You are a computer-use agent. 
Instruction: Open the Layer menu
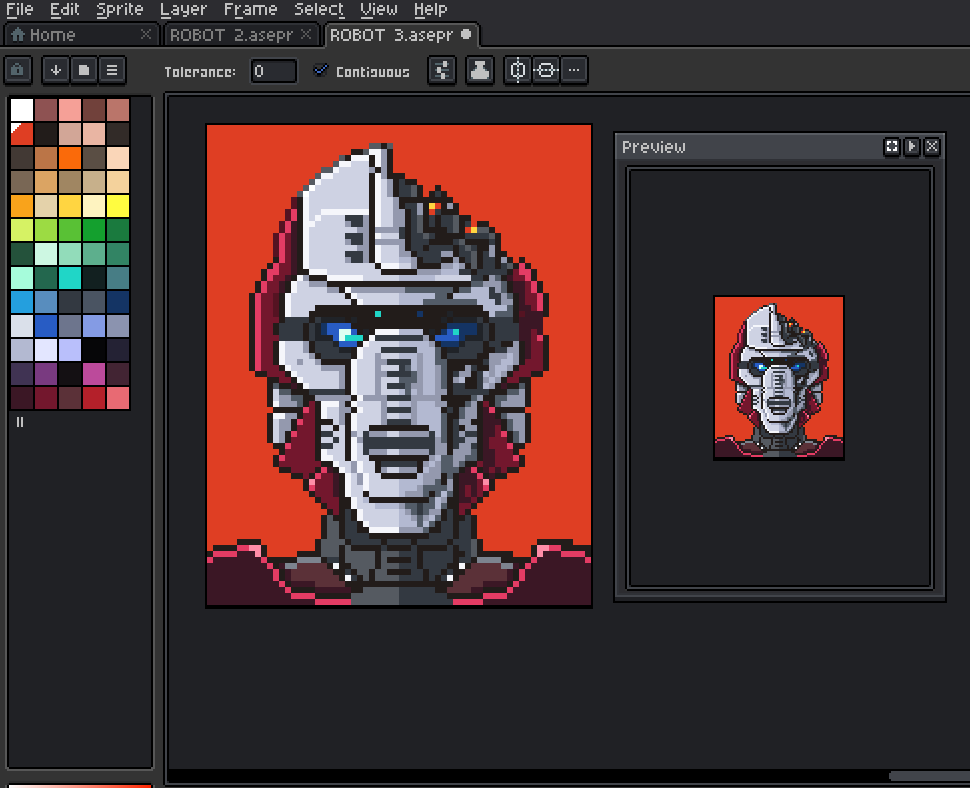pyautogui.click(x=183, y=9)
